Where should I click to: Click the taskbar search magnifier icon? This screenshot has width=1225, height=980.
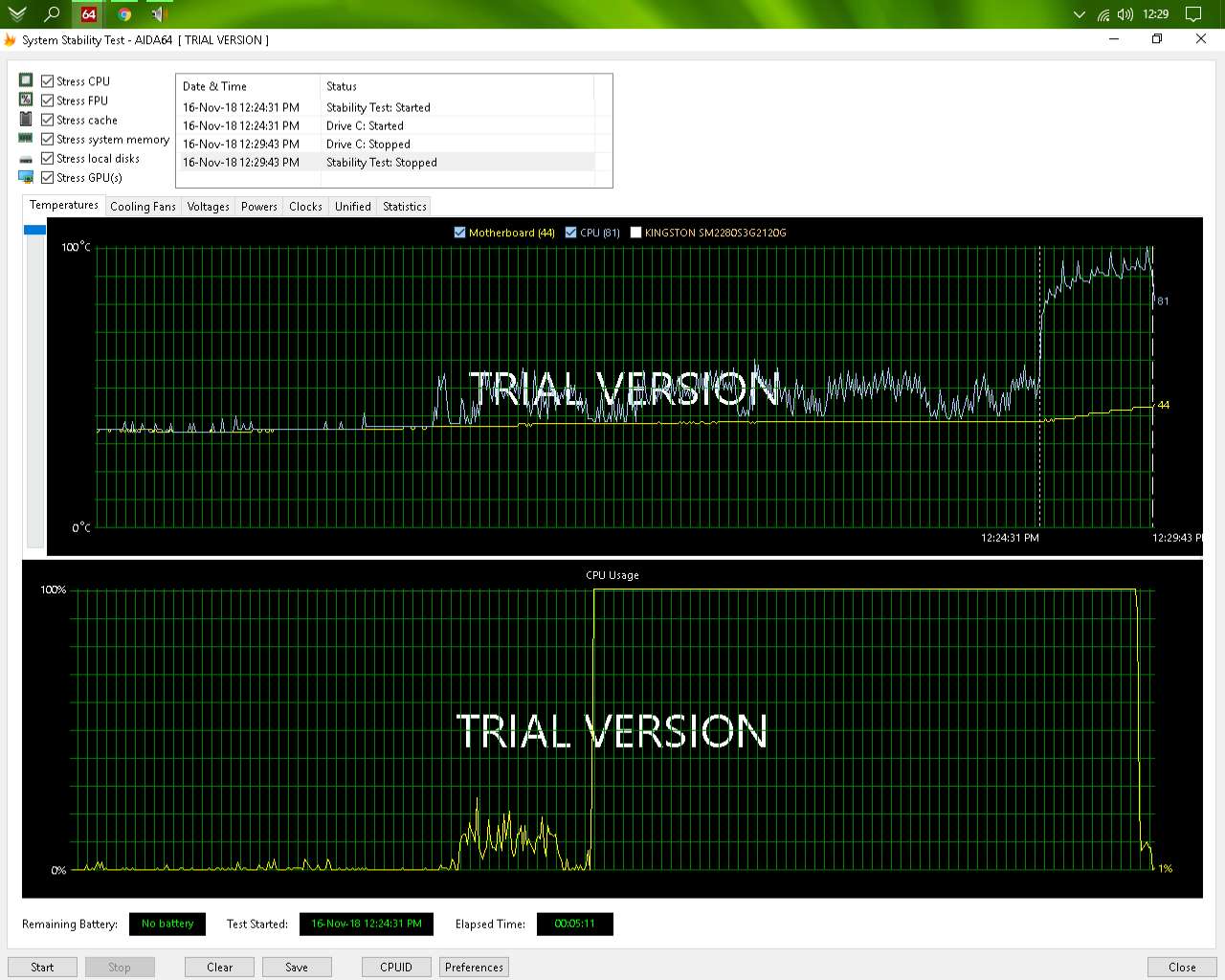click(x=53, y=14)
